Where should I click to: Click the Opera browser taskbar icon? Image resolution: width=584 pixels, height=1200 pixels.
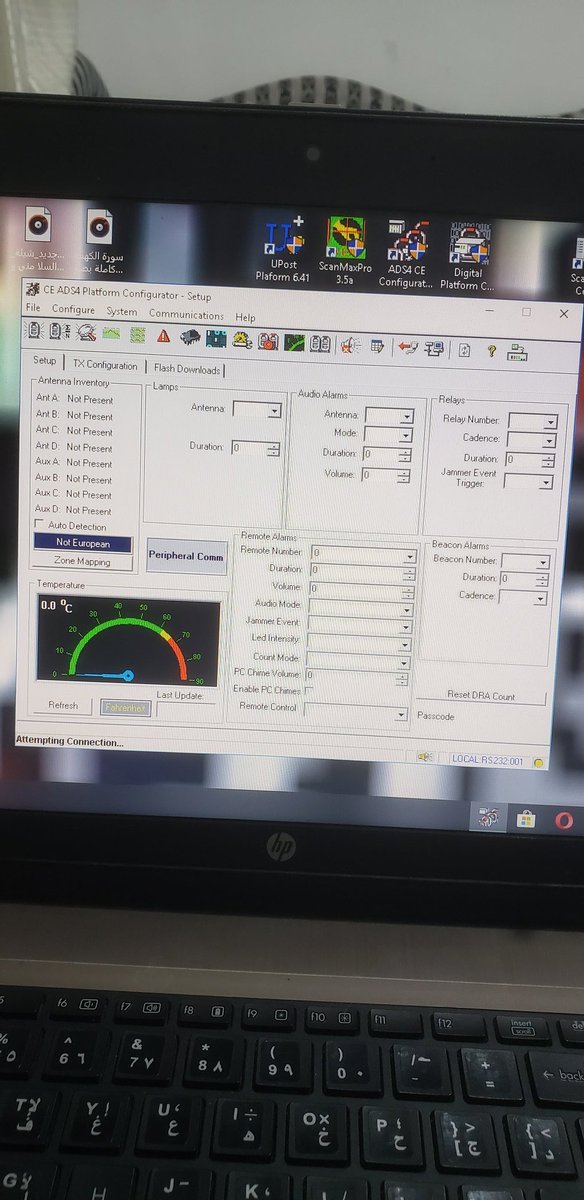(x=564, y=820)
